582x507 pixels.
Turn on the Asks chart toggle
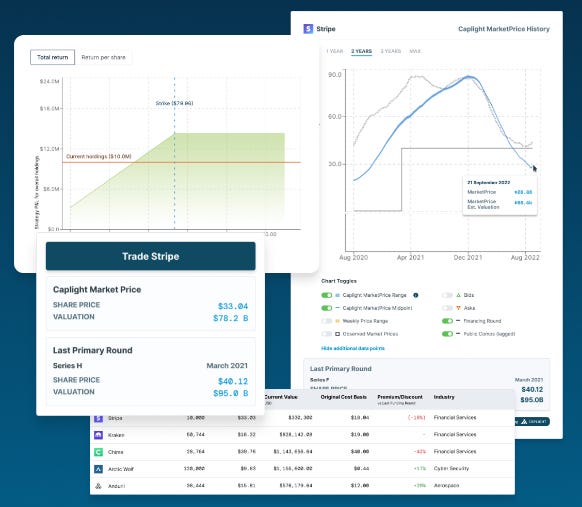click(447, 308)
